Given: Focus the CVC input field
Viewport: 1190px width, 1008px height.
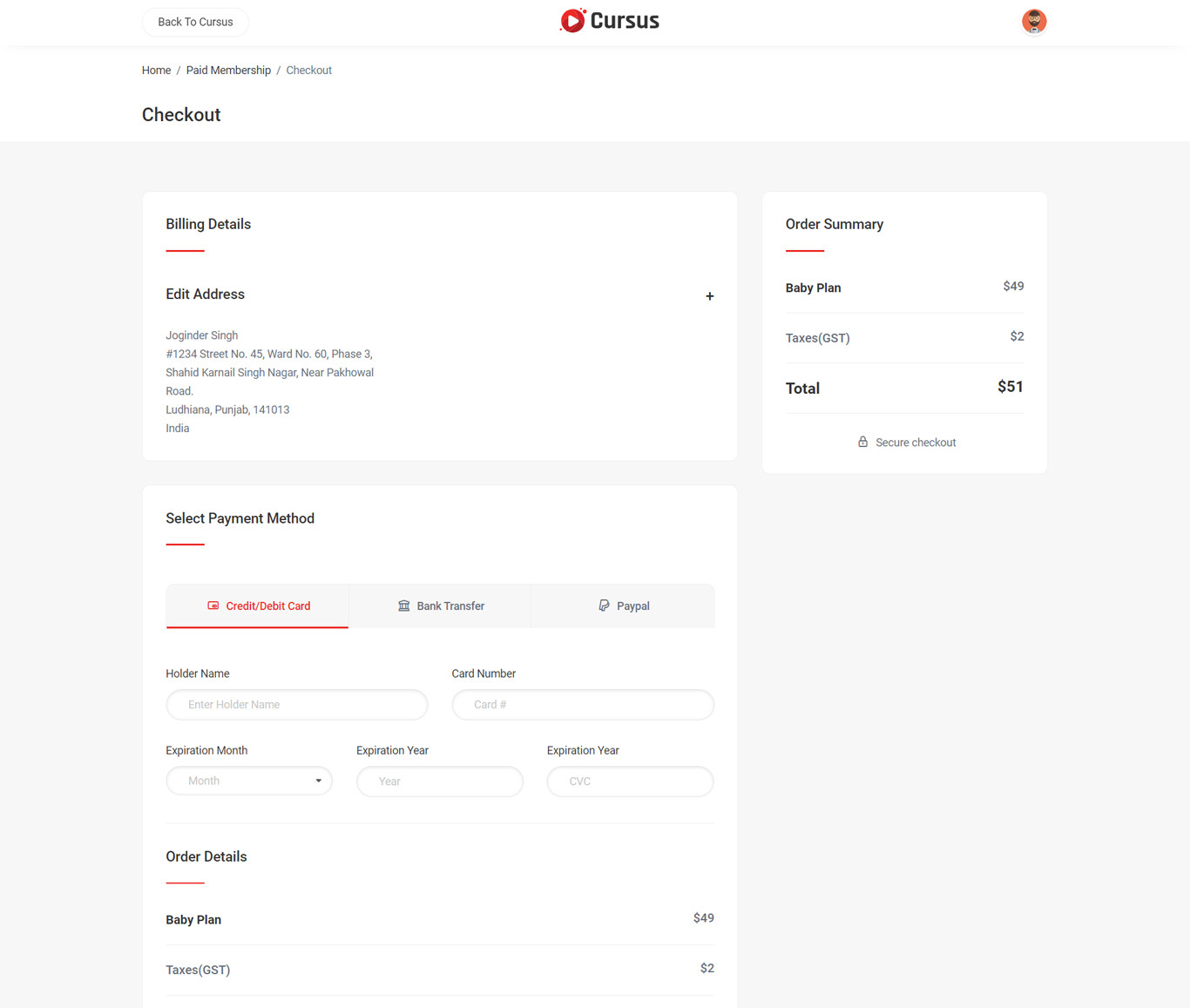Looking at the screenshot, I should point(629,781).
